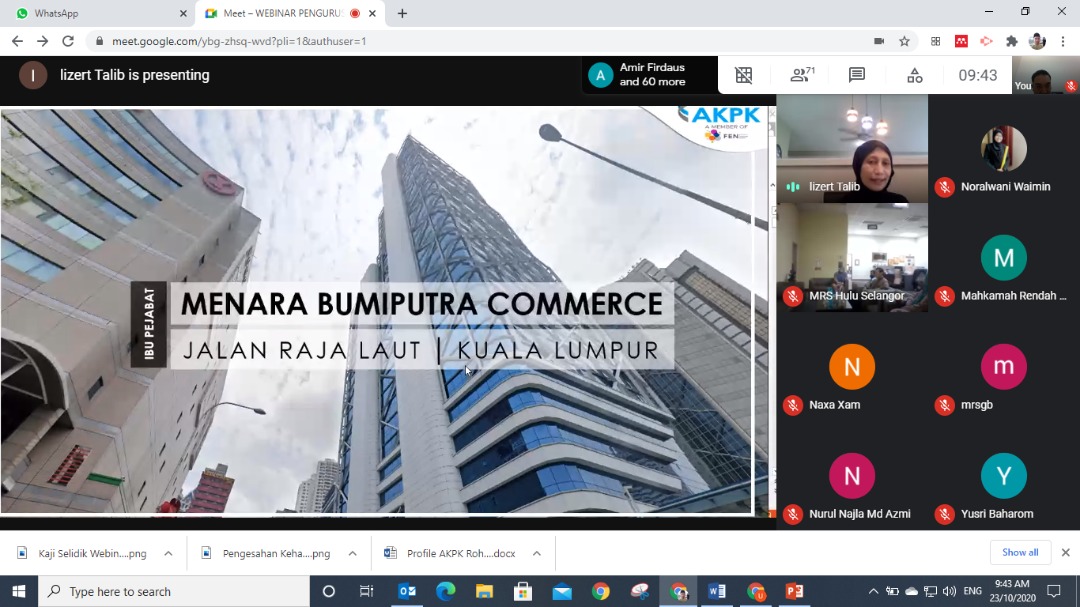The image size is (1080, 607).
Task: Open the Chrome Extensions puzzle icon
Action: point(1012,41)
